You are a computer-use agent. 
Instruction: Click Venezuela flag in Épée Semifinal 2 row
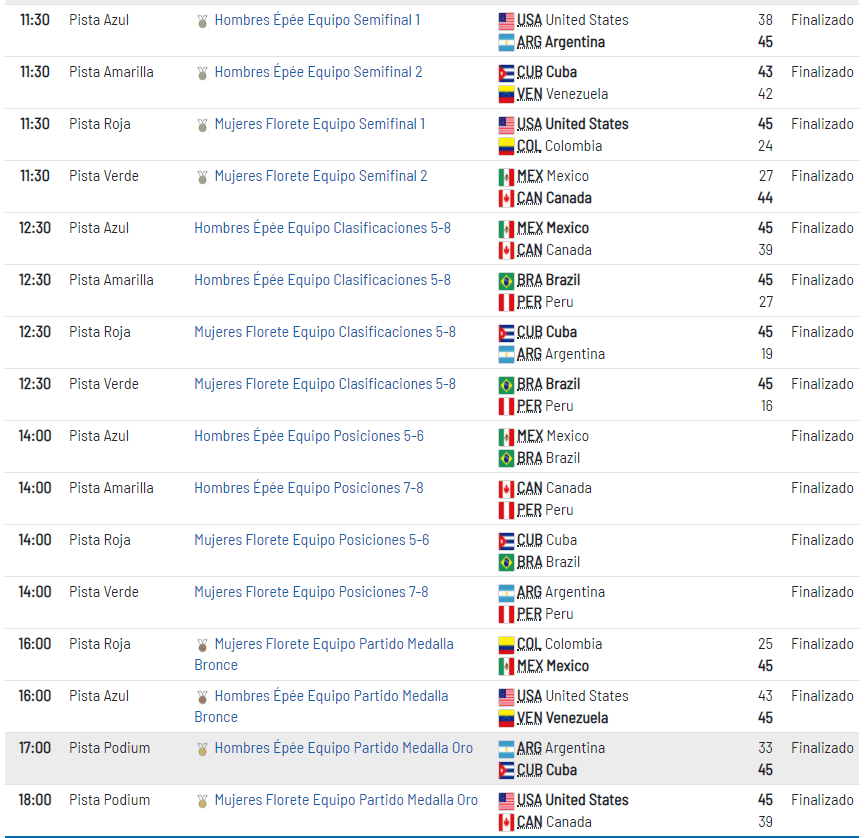506,94
